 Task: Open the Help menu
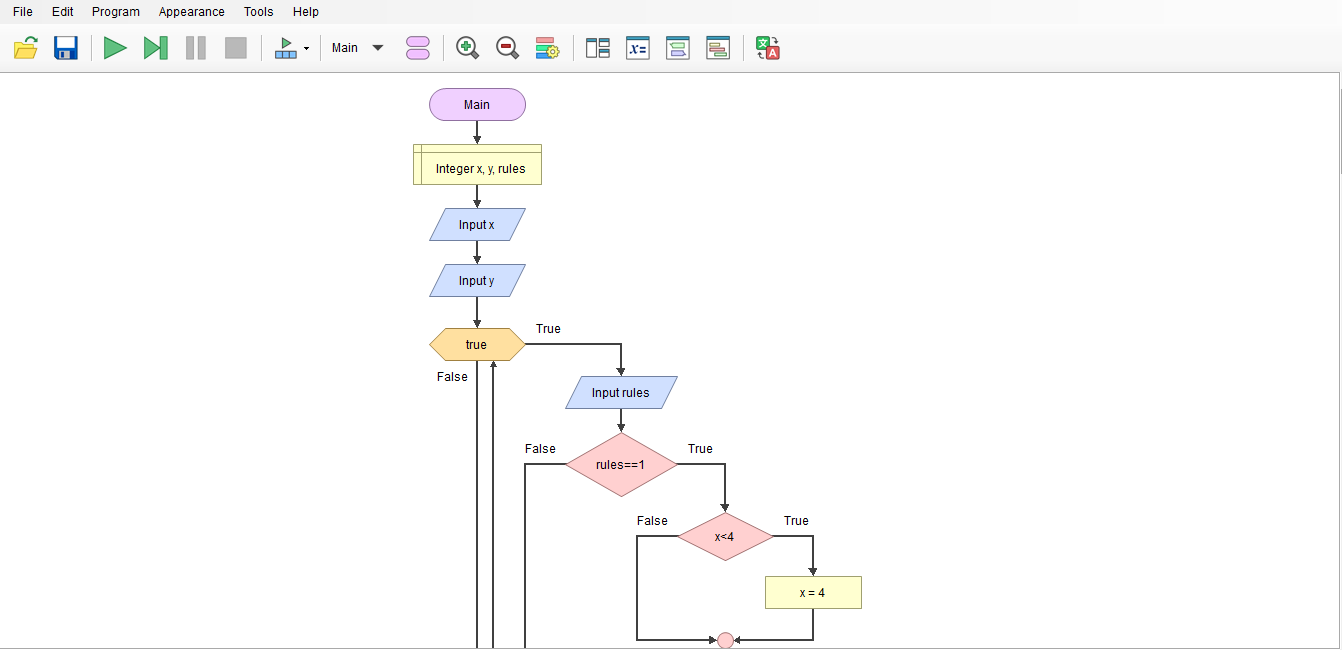point(306,12)
